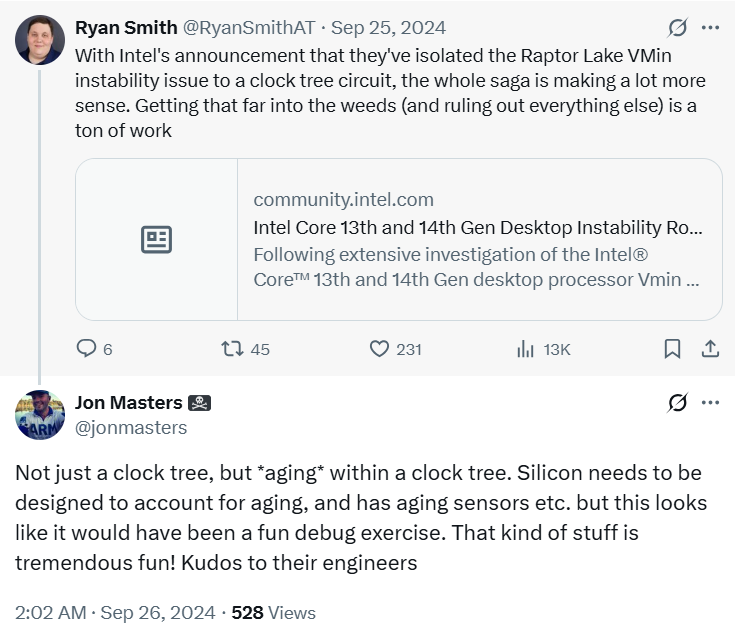Screen dimensions: 735x630
Task: Open the Jon Masters display name link
Action: (x=129, y=403)
